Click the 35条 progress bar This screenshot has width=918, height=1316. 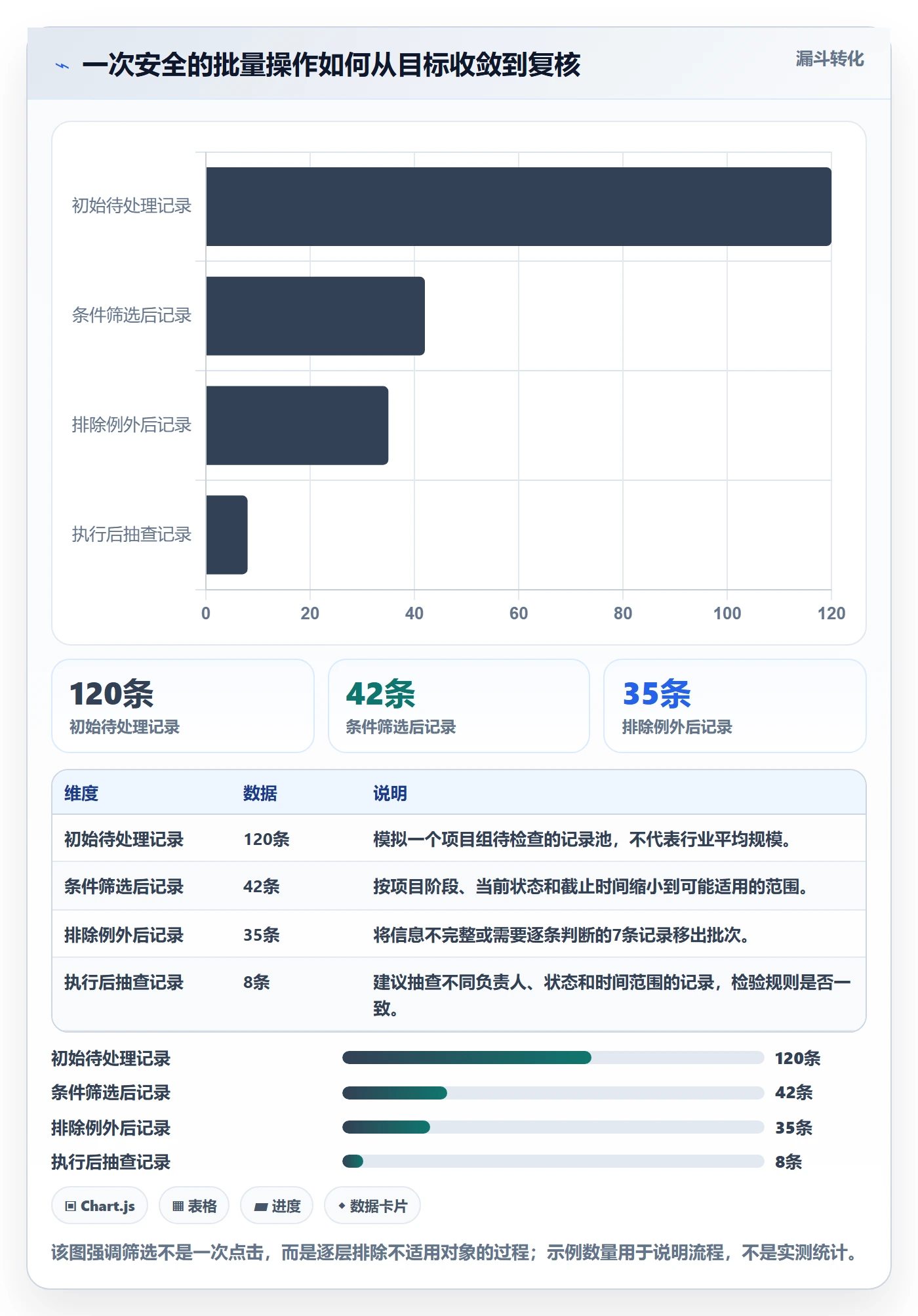tap(553, 1127)
